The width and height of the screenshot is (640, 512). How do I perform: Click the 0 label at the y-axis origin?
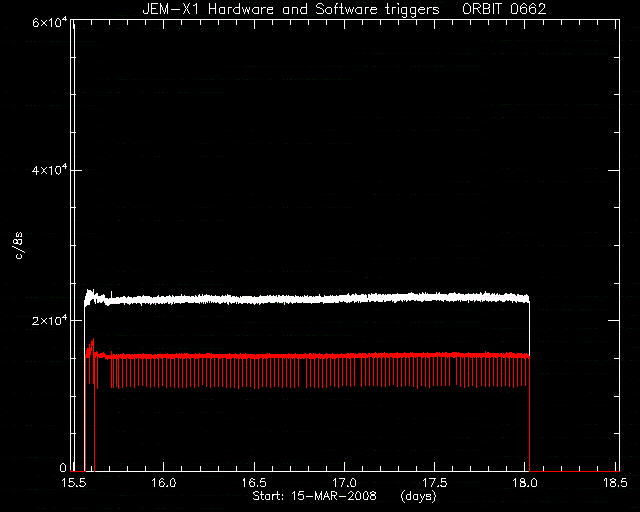[x=63, y=467]
